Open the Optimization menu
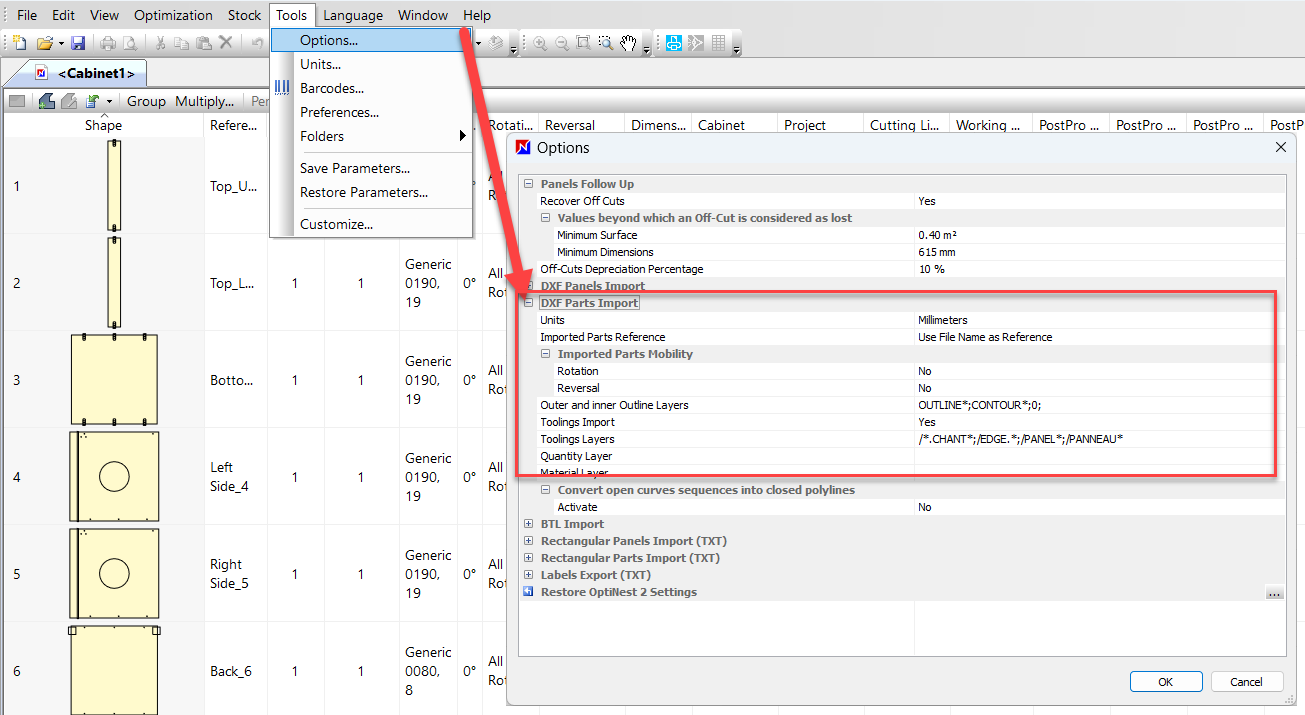The image size is (1305, 715). [173, 15]
